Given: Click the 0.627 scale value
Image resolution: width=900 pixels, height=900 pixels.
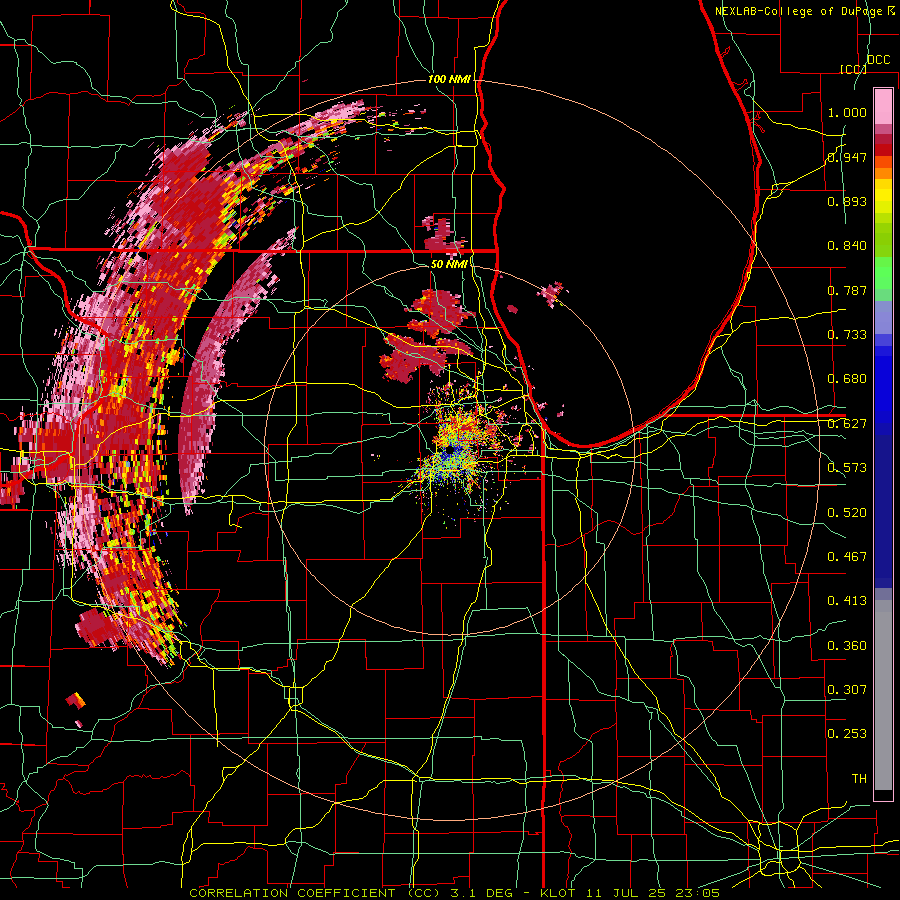Looking at the screenshot, I should point(847,424).
